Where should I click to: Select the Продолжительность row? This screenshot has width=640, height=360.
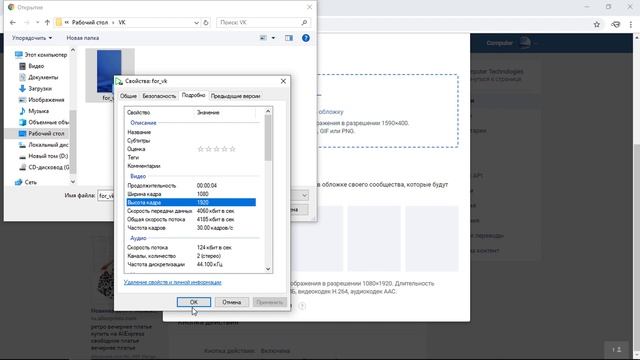point(191,185)
